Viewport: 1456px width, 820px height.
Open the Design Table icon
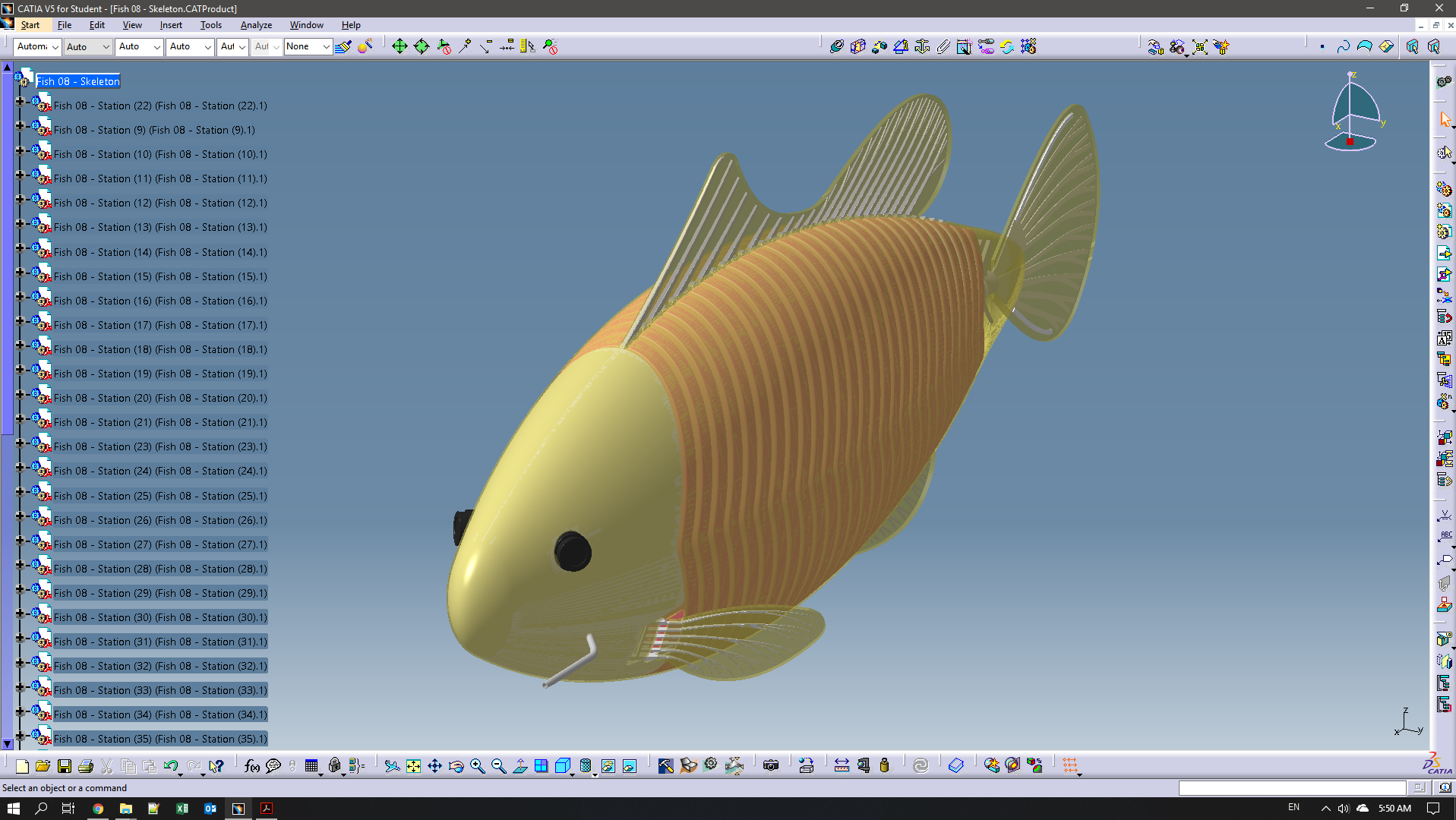(311, 765)
